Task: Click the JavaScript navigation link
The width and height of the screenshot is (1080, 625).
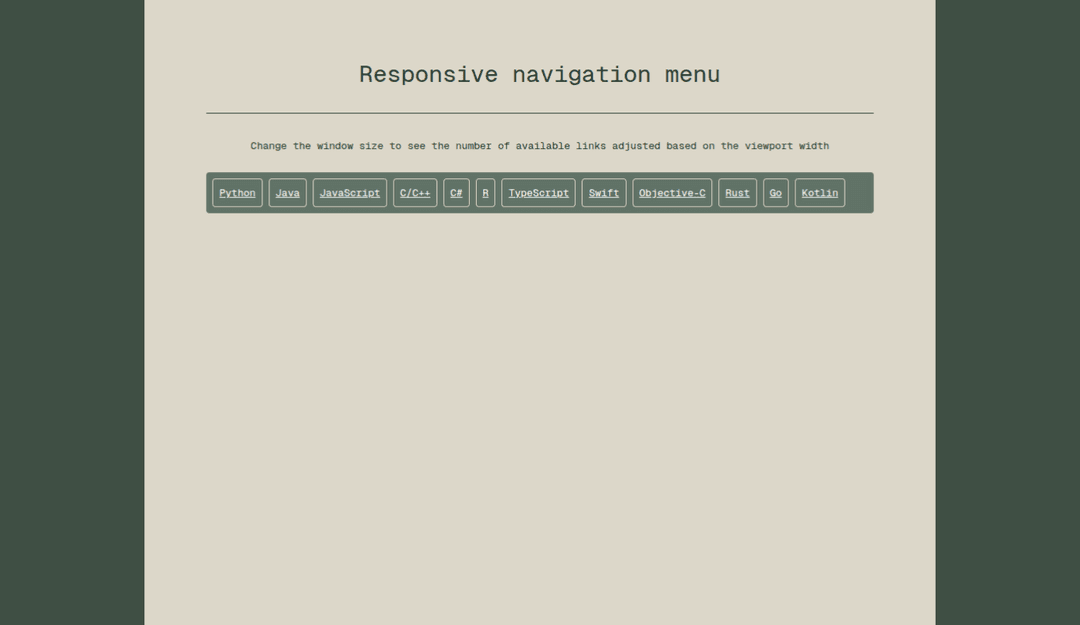Action: 349,193
